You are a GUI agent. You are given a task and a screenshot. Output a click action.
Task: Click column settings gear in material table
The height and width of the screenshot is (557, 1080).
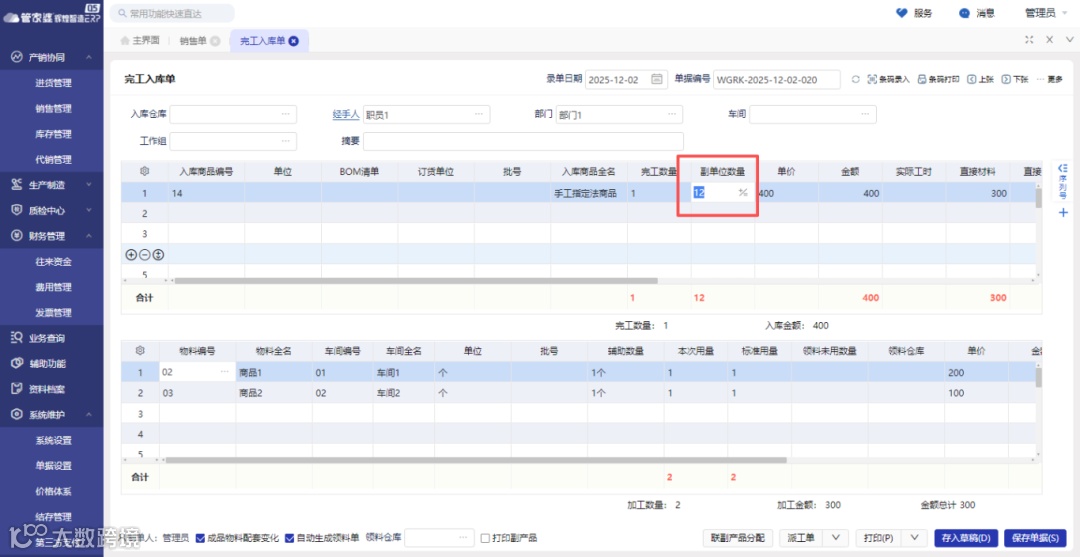pyautogui.click(x=140, y=350)
